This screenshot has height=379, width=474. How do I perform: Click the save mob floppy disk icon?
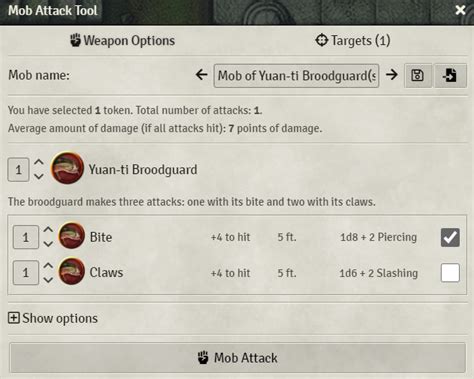[x=418, y=75]
